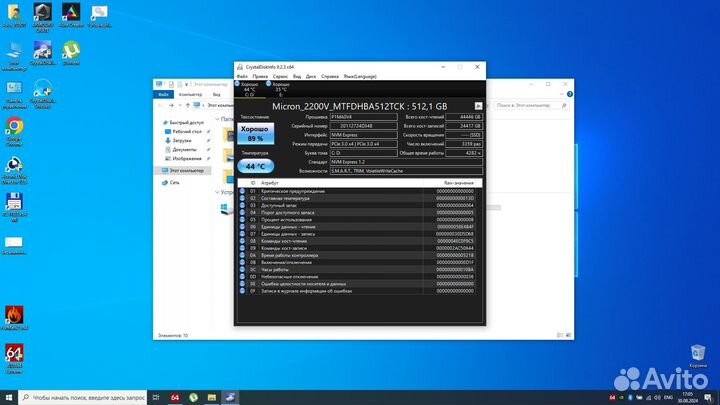Click the Up arrow in the Explorer window
The height and width of the screenshot is (405, 720).
click(x=187, y=105)
